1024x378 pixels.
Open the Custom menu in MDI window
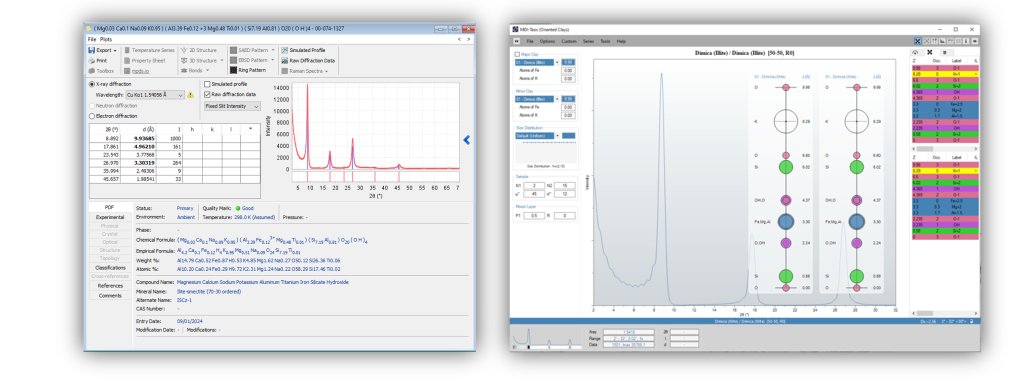click(569, 41)
